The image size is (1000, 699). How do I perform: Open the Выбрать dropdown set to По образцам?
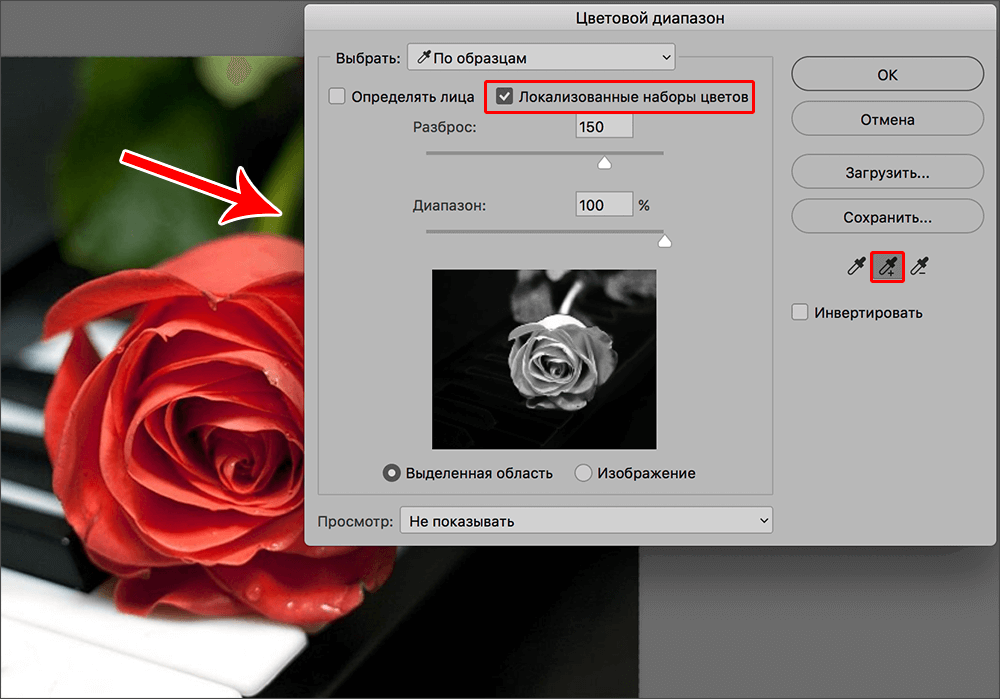click(x=540, y=58)
